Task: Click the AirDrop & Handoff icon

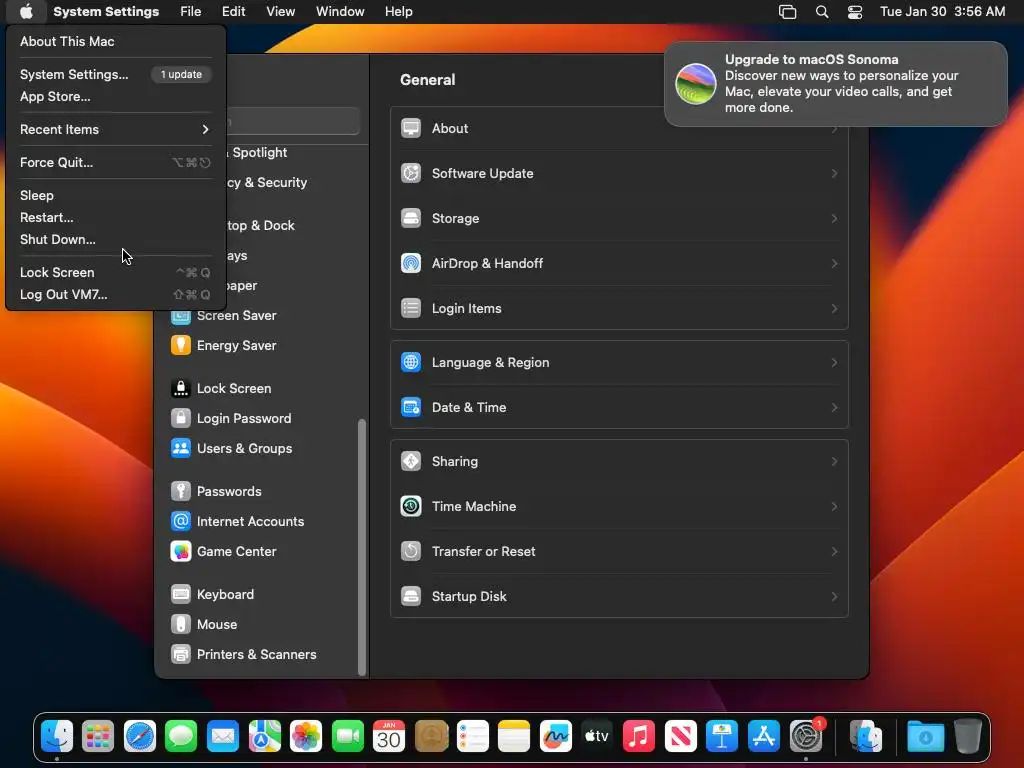Action: click(x=411, y=263)
